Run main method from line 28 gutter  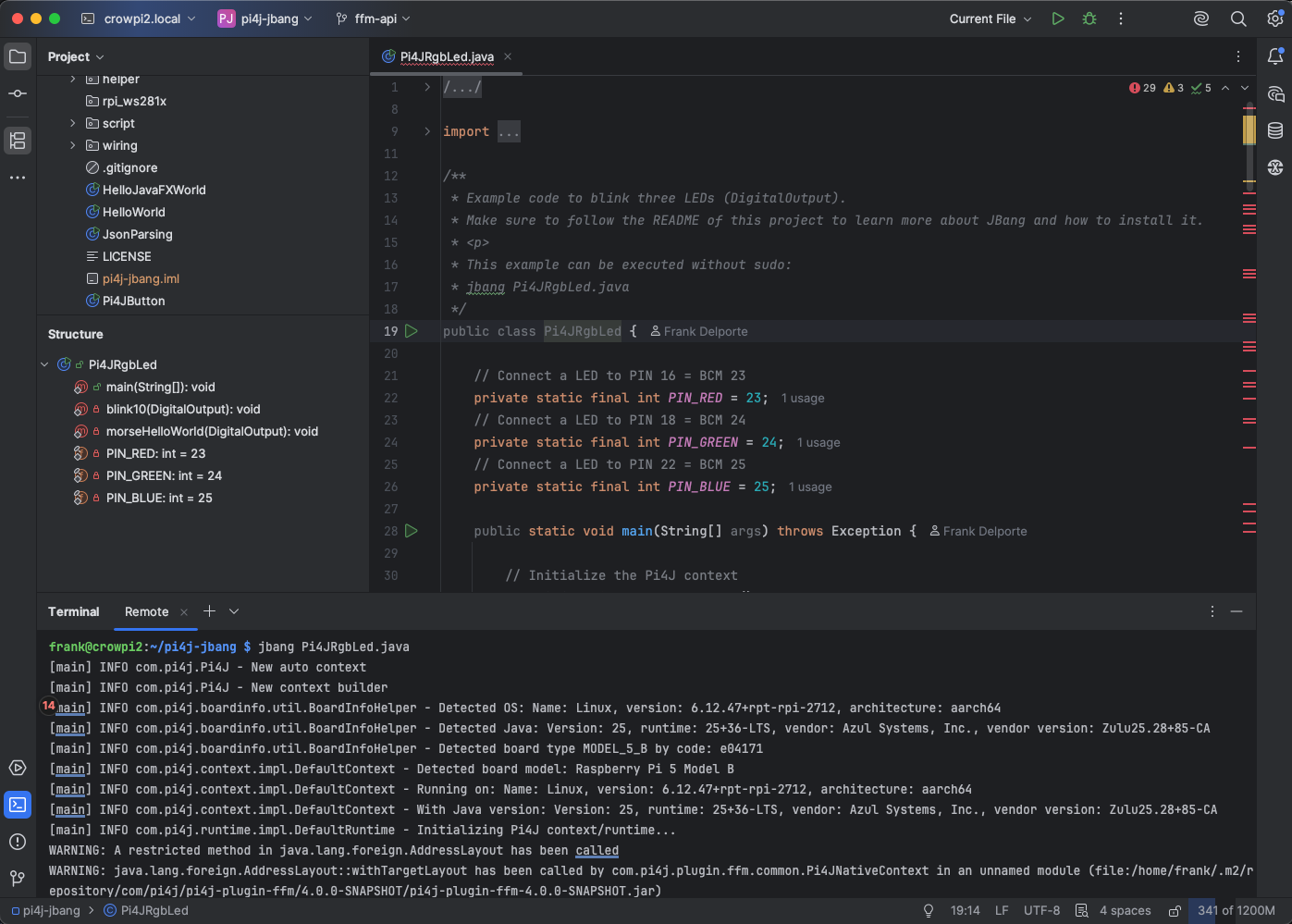pos(412,531)
